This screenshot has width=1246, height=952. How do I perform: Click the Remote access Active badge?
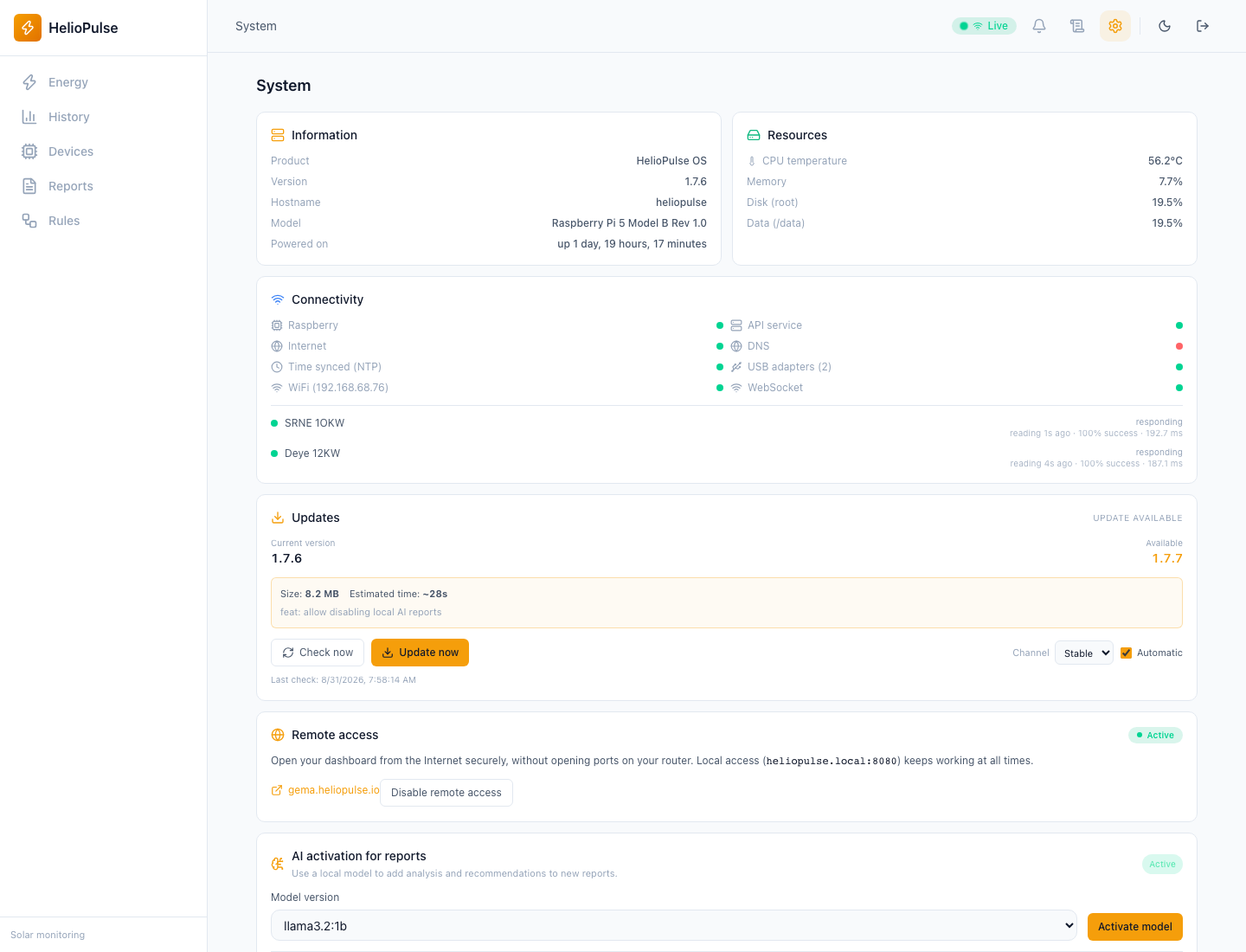(x=1155, y=735)
